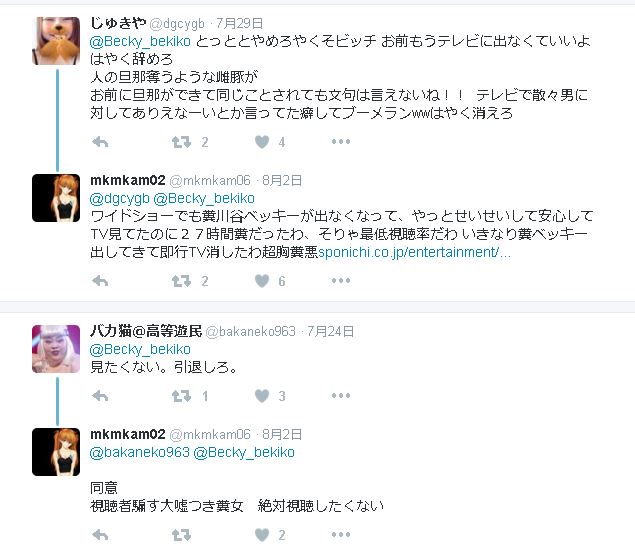Image resolution: width=635 pixels, height=548 pixels.
Task: Open more options on the sponichi link tweet
Action: click(x=341, y=281)
